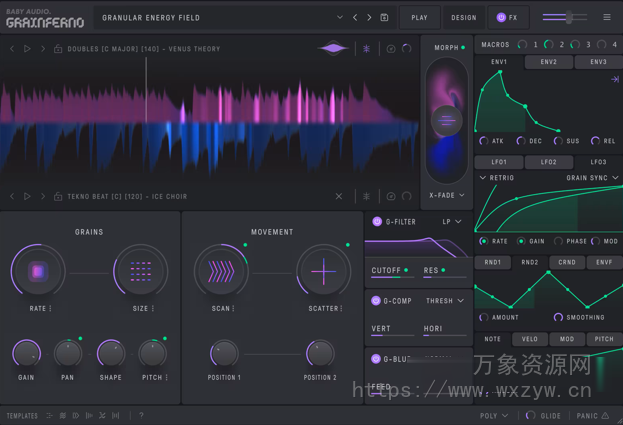Click the first template icon beside TEMPLATES
Viewport: 623px width, 425px height.
tap(49, 415)
